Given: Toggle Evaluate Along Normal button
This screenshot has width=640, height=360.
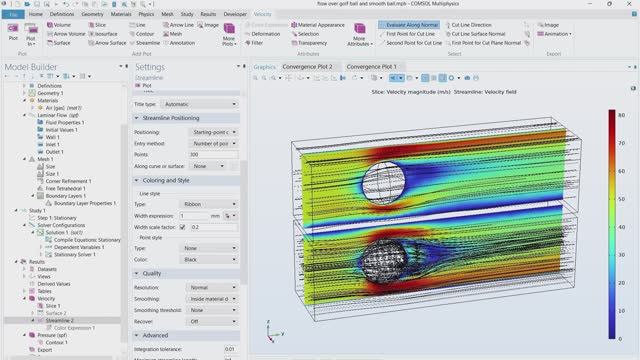Looking at the screenshot, I should (x=409, y=25).
